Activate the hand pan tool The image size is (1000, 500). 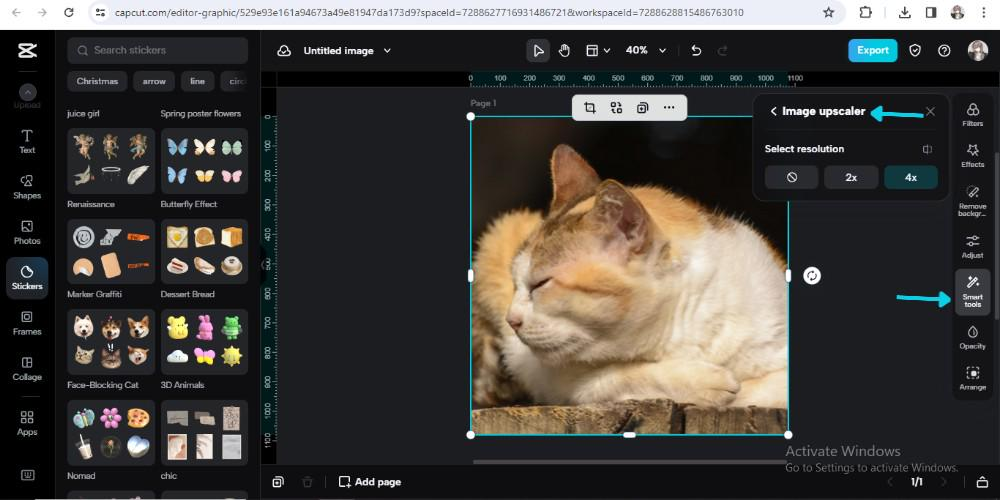[564, 50]
